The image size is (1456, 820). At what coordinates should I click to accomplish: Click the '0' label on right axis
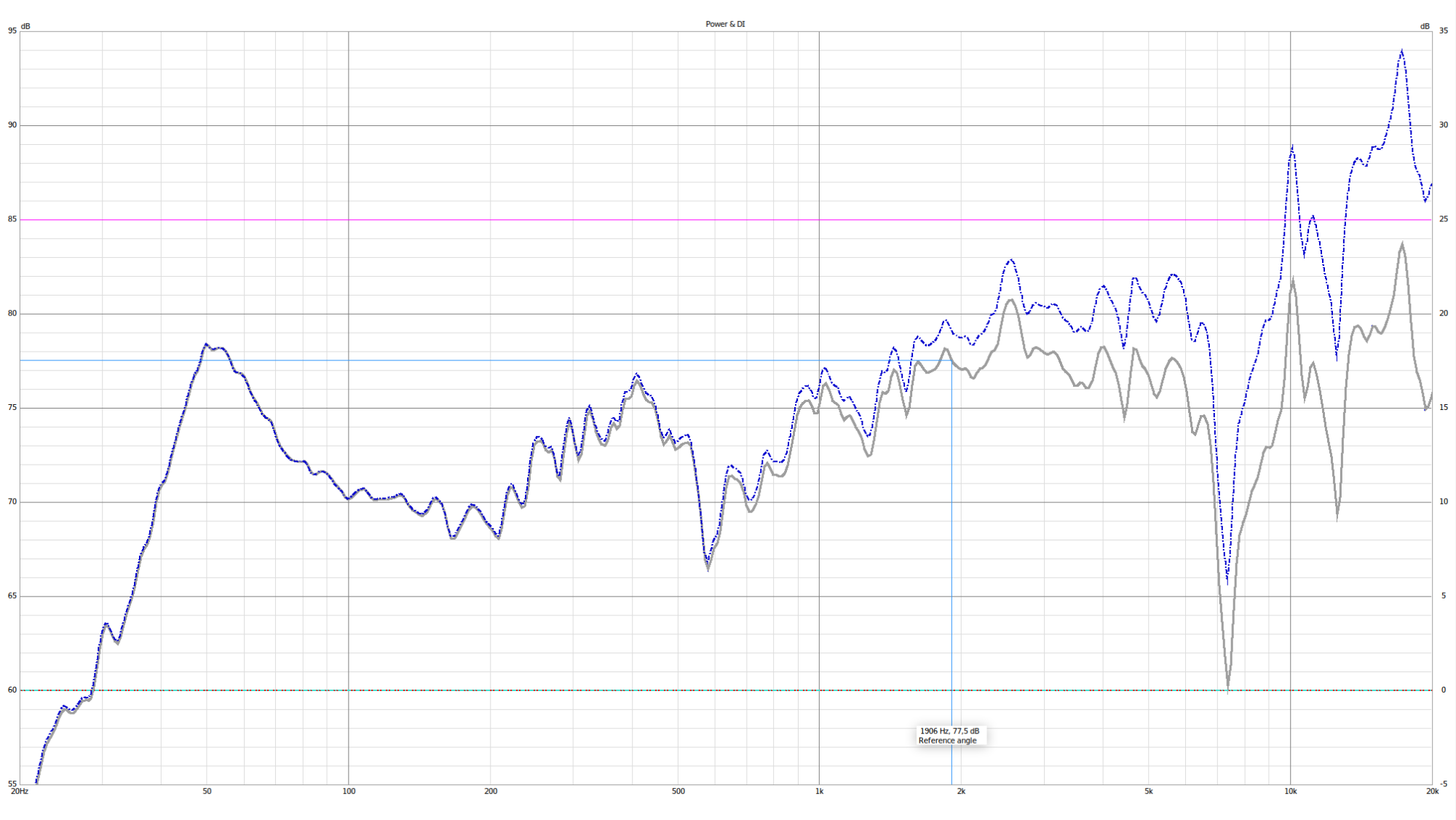pos(1444,690)
